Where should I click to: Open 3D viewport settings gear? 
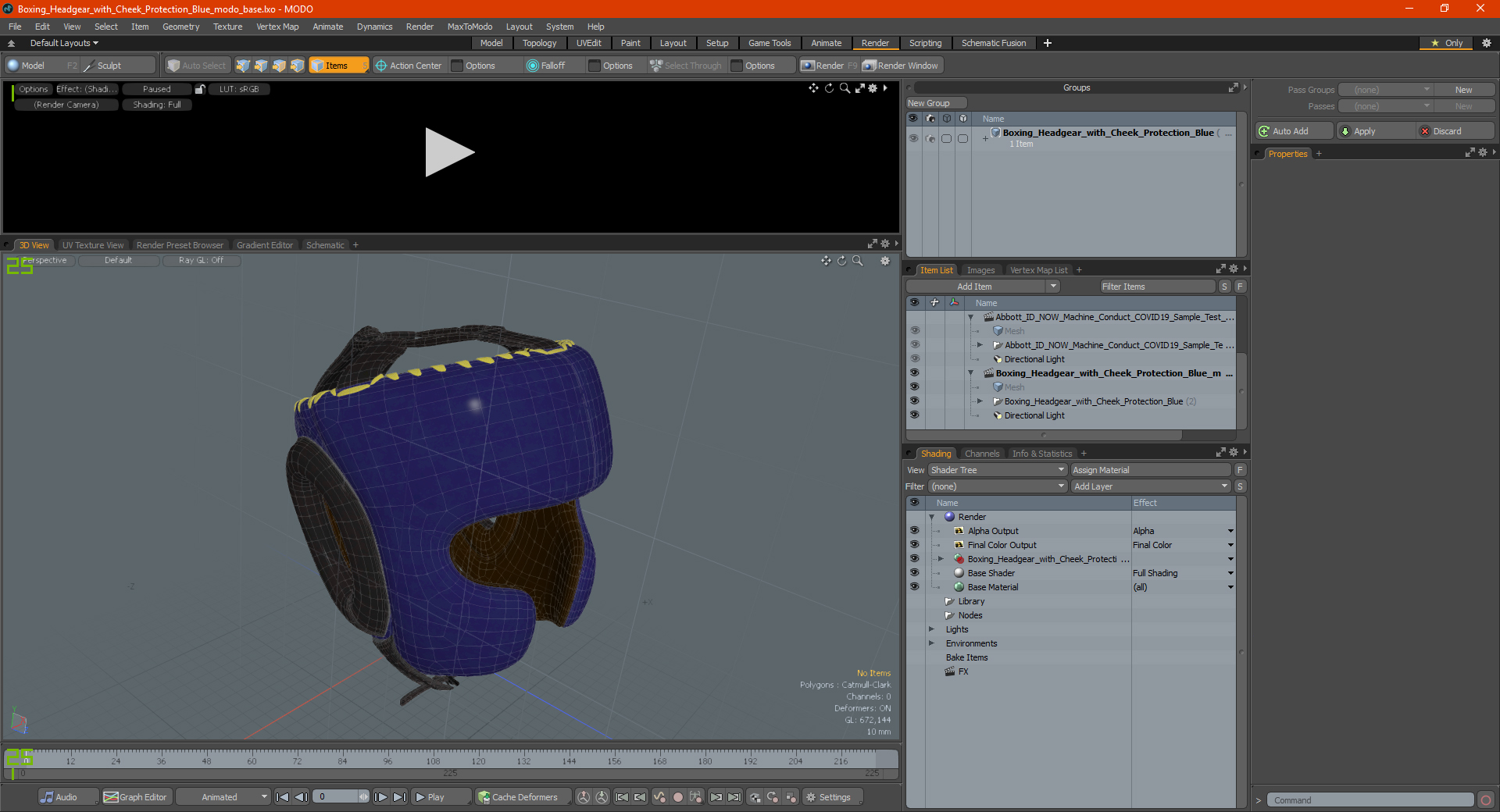point(885,261)
